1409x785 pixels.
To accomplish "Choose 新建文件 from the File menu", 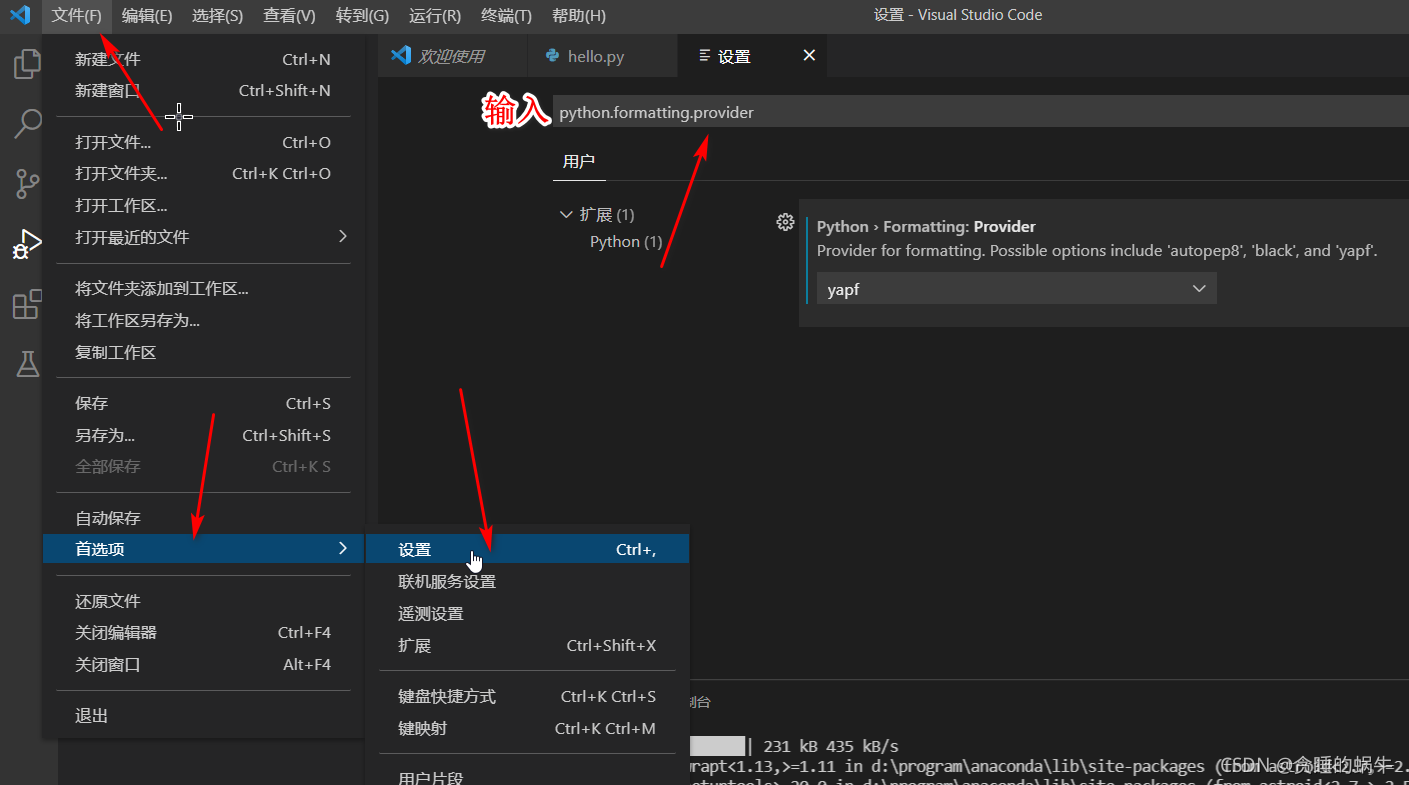I will click(x=203, y=59).
